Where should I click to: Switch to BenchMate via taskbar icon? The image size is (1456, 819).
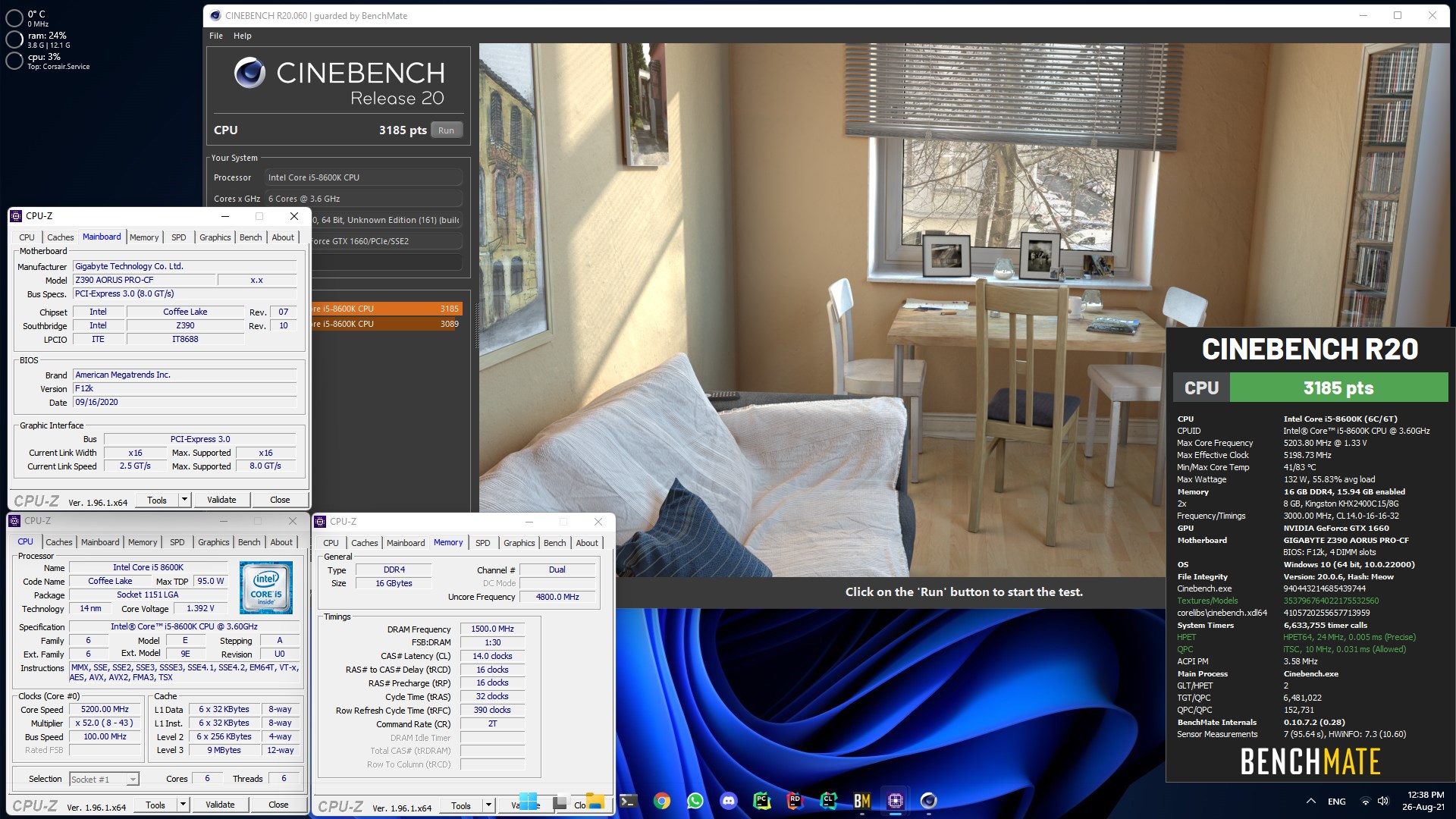click(x=862, y=801)
